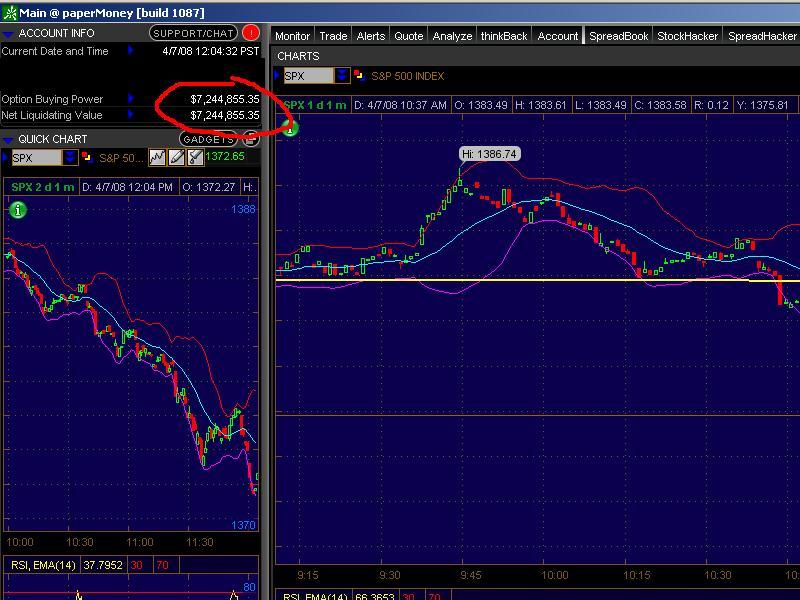
Task: Open the Quick Chart SPX symbol dropdown
Action: tap(70, 157)
